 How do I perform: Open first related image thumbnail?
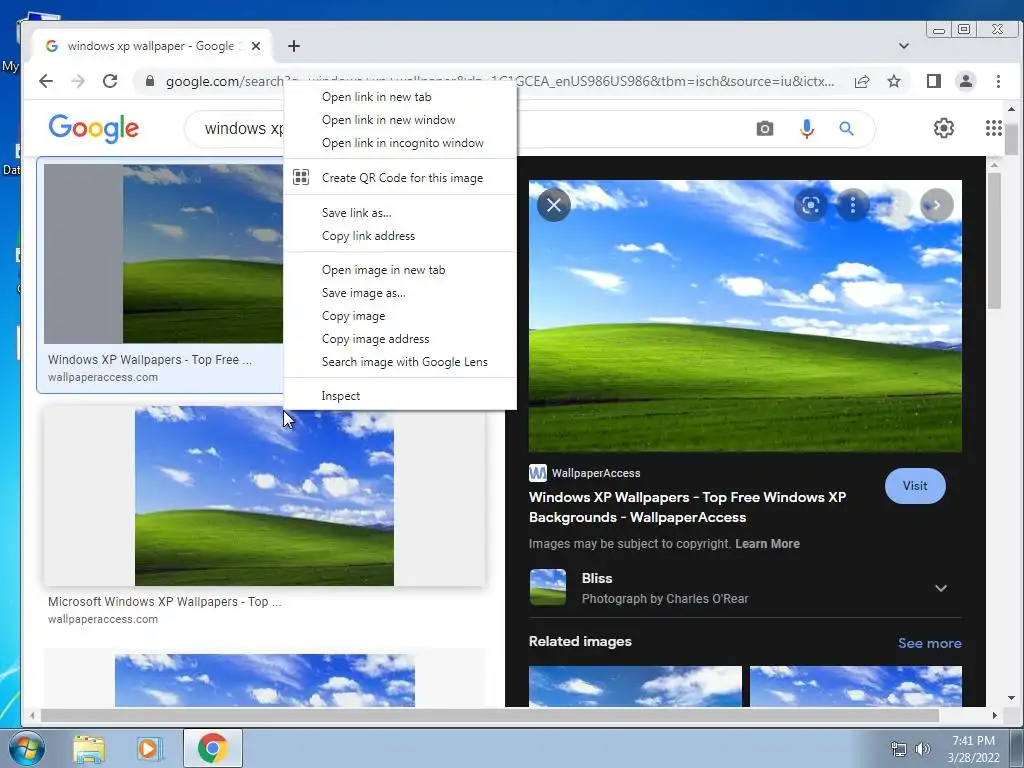(x=635, y=686)
